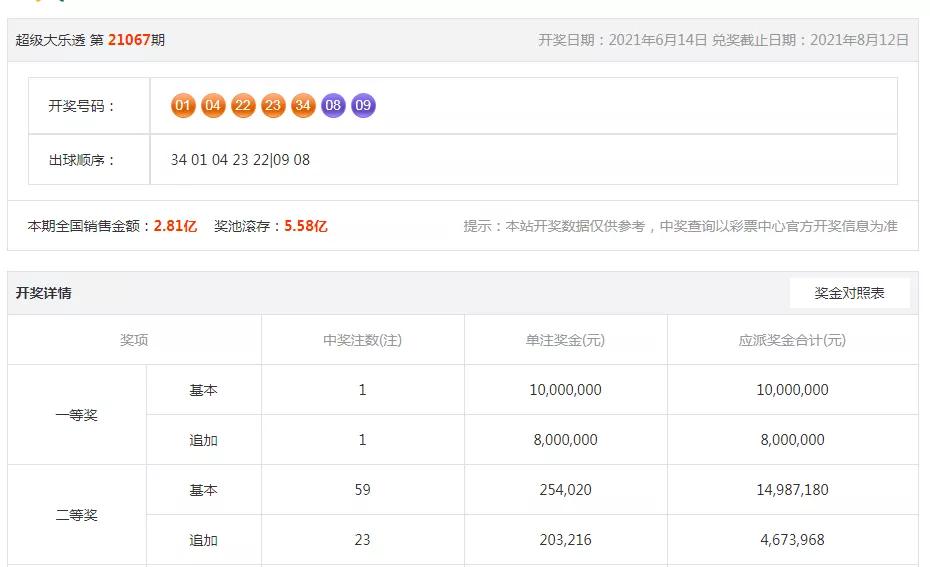Click the 203,216 prize cell
Screen dimensions: 930x567
(x=565, y=540)
